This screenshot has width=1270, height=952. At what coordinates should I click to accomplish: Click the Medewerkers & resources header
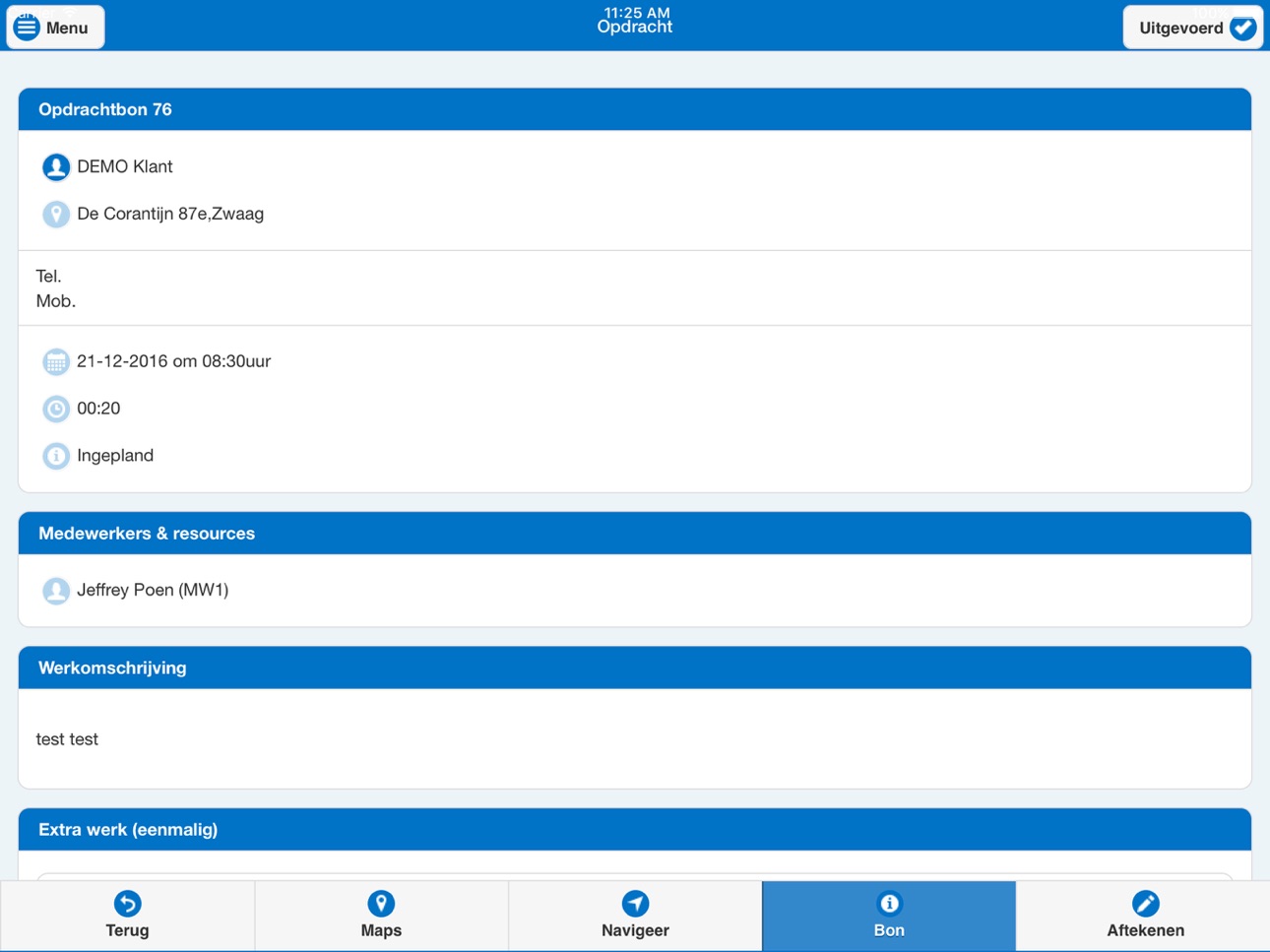pyautogui.click(x=635, y=534)
